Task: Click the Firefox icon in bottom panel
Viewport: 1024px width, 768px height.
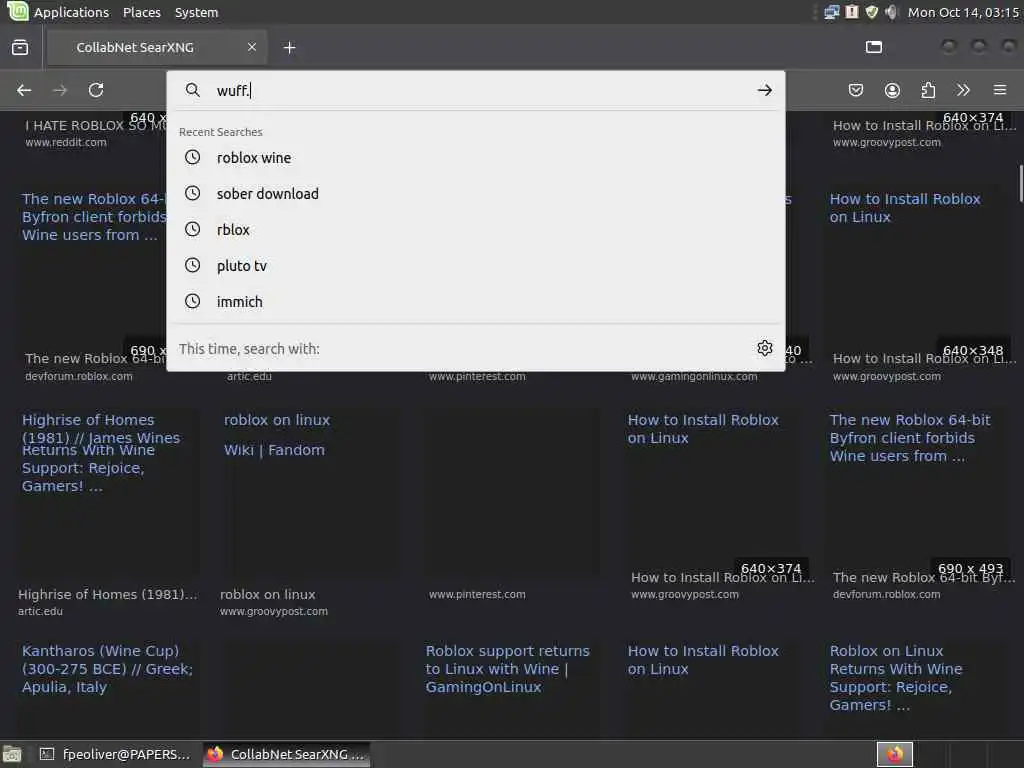Action: click(x=895, y=754)
